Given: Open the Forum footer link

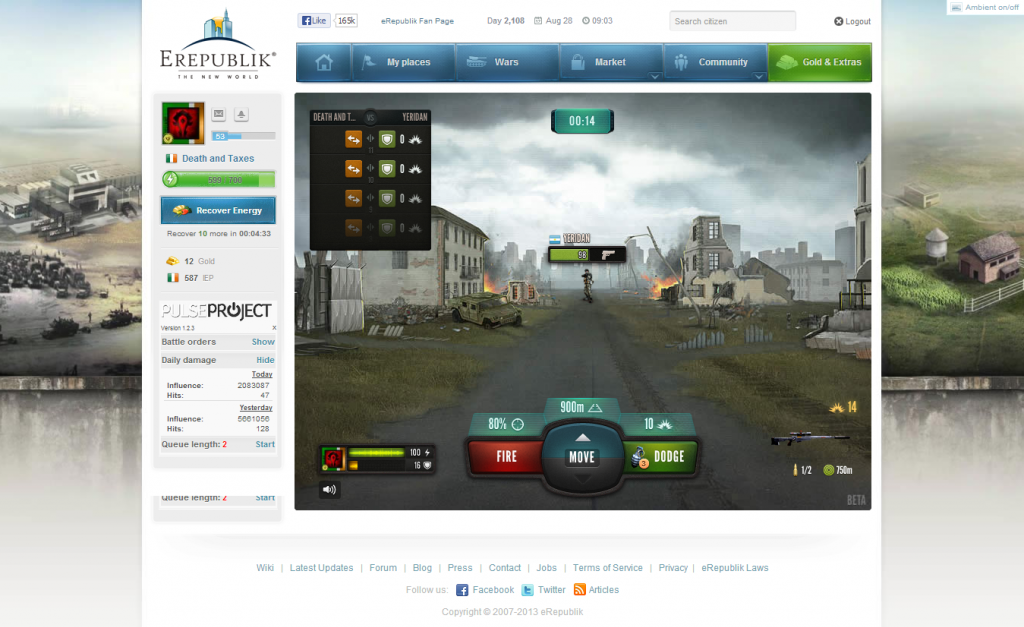Looking at the screenshot, I should [x=383, y=568].
